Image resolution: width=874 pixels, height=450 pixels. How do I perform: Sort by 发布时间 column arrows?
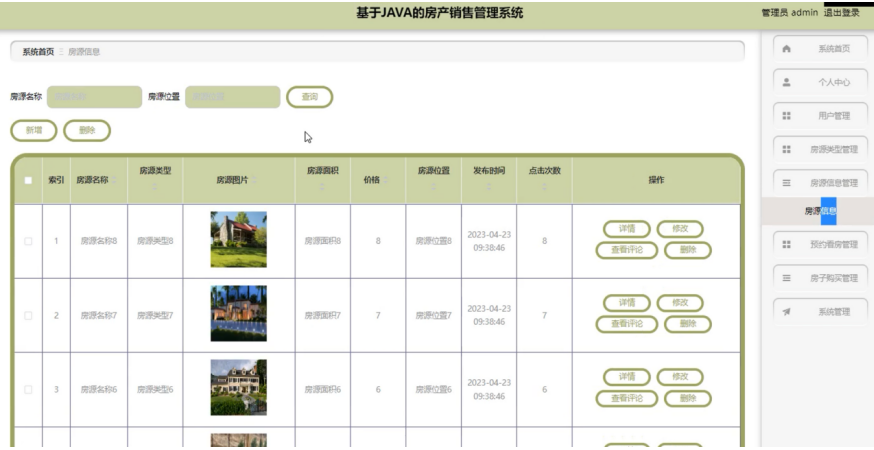click(489, 187)
